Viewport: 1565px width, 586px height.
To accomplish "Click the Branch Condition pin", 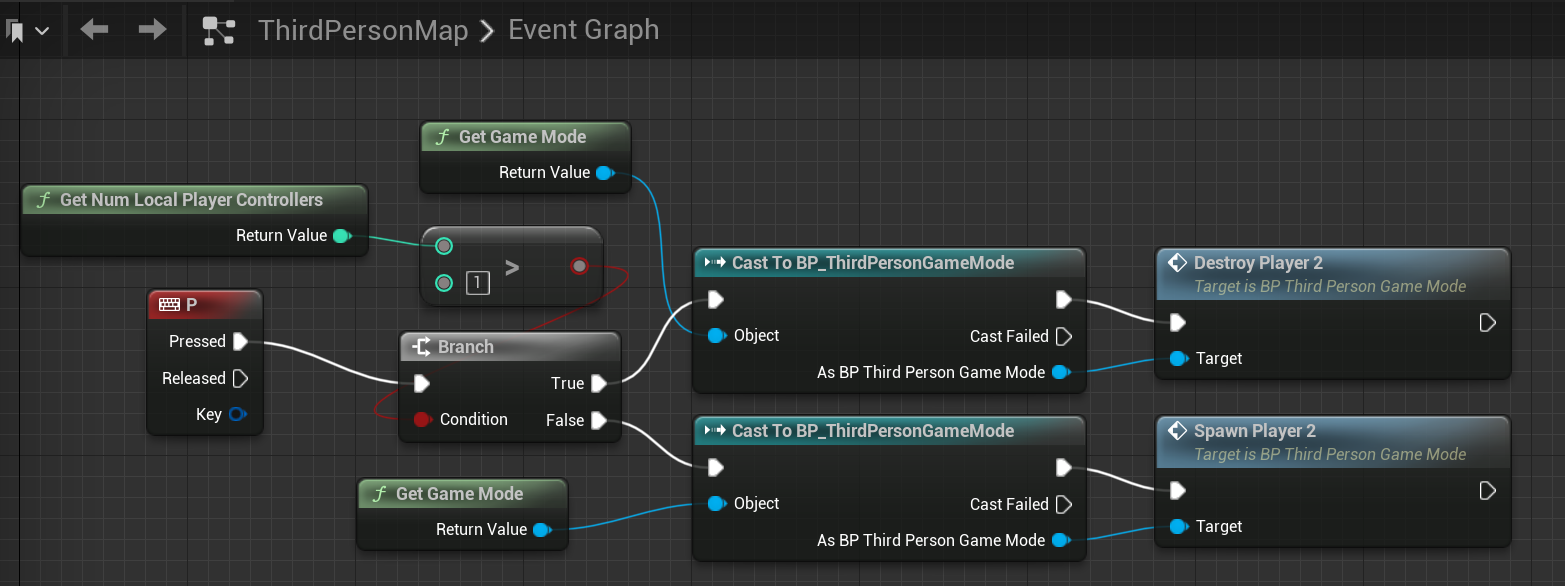I will 422,420.
